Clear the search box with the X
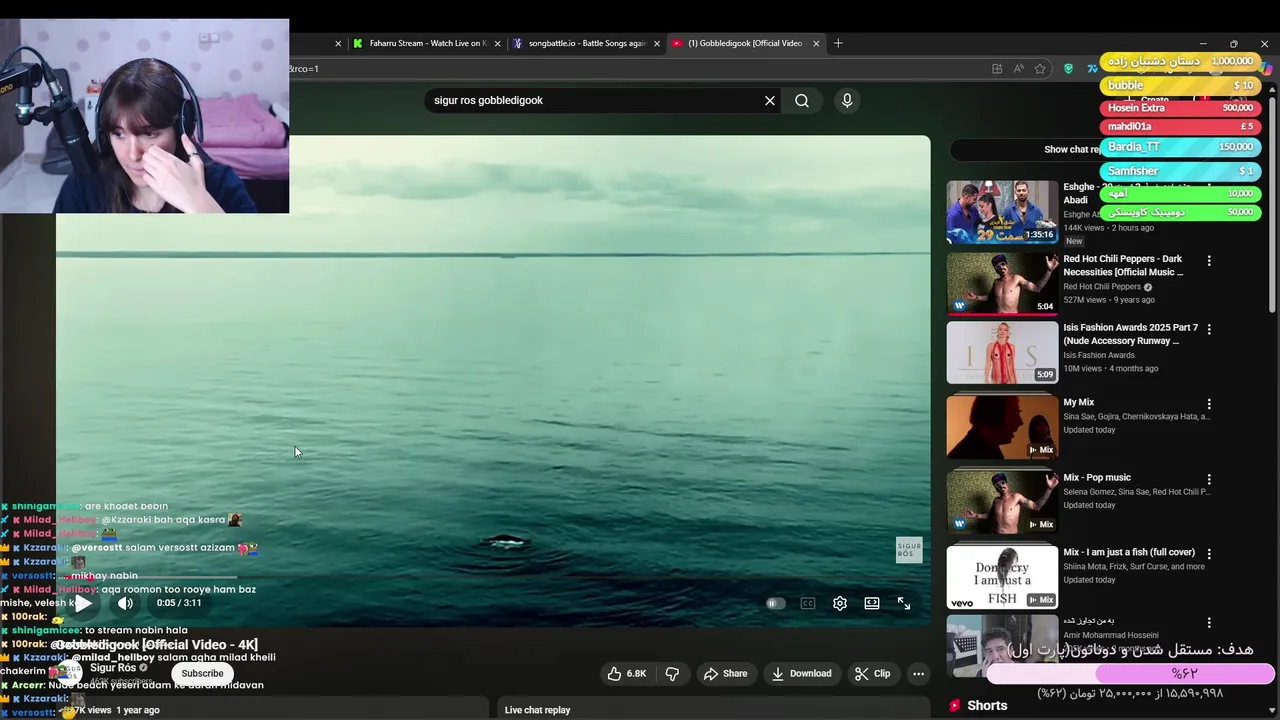Screen dimensions: 1280x720 [770, 100]
